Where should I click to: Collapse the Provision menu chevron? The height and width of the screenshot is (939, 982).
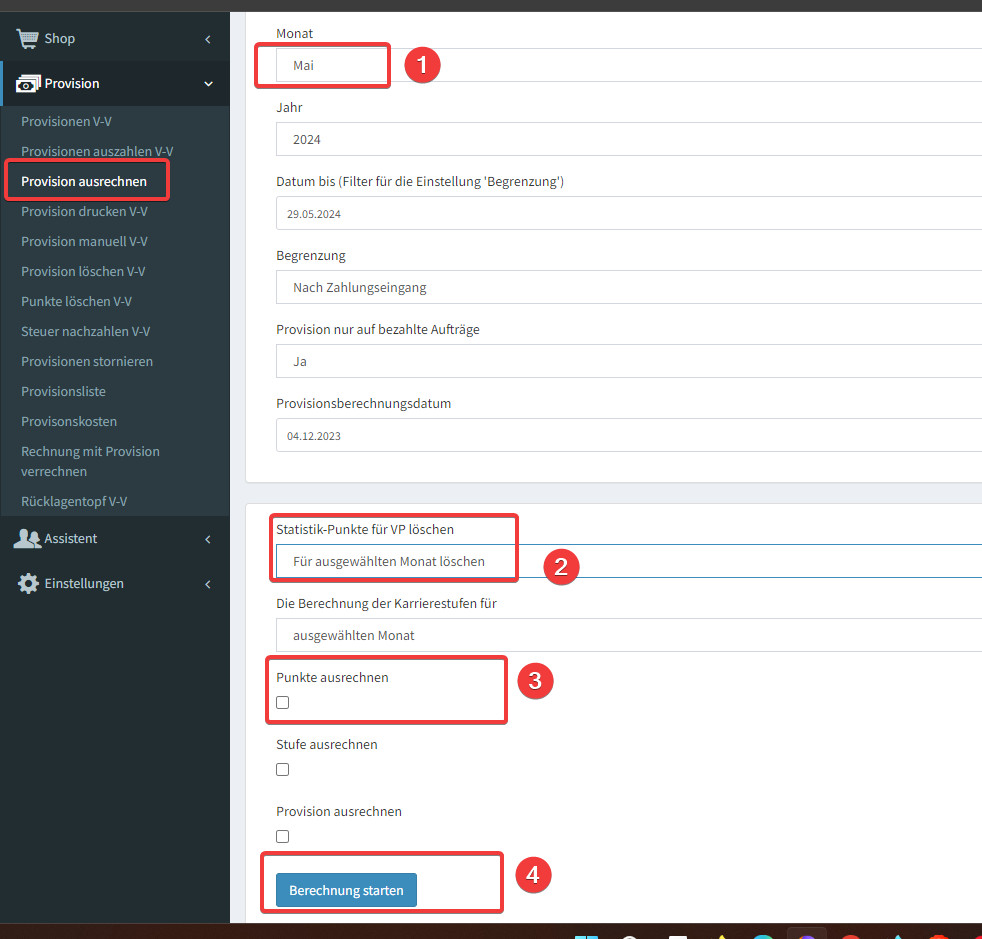pos(208,84)
